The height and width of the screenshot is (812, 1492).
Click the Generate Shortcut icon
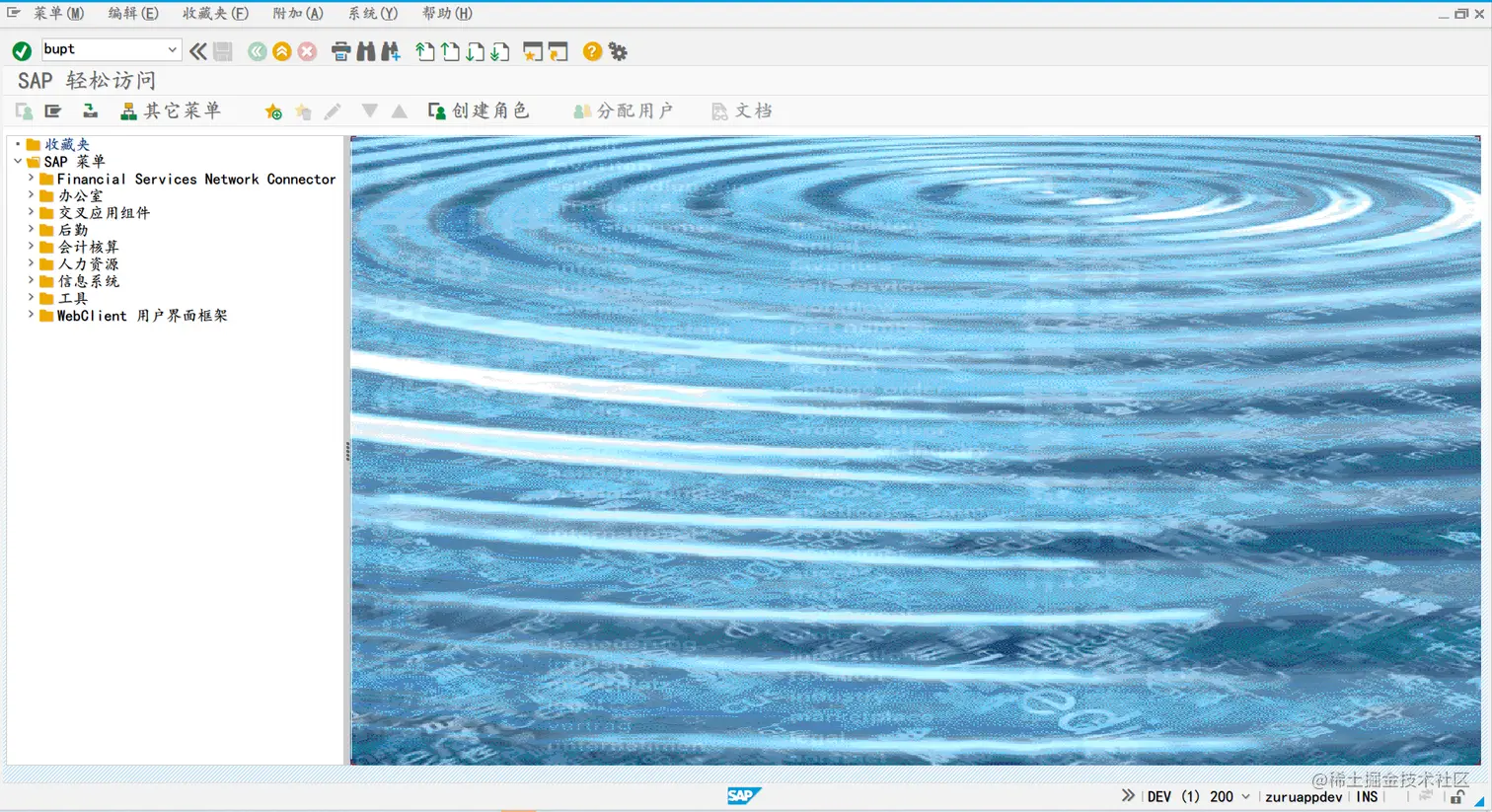[559, 51]
